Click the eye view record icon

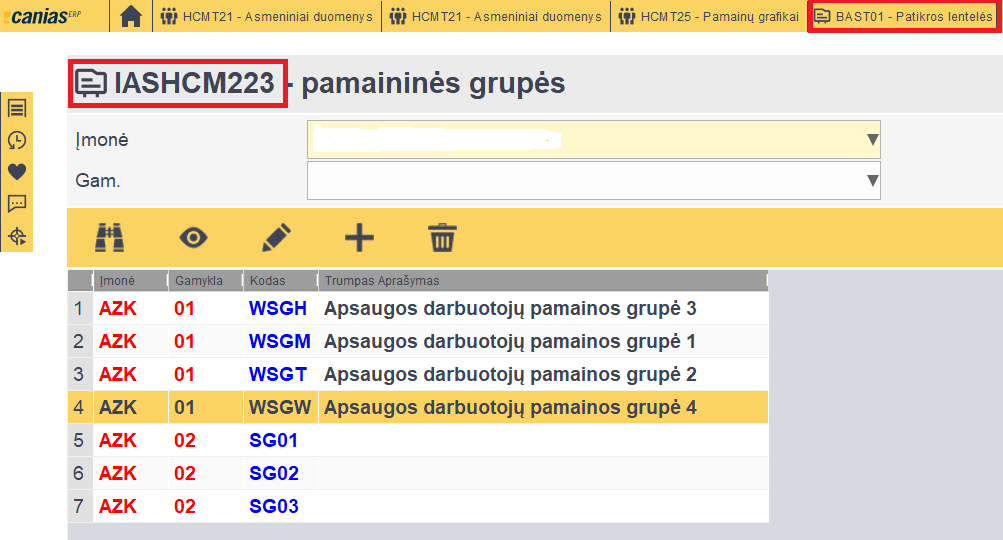(194, 237)
